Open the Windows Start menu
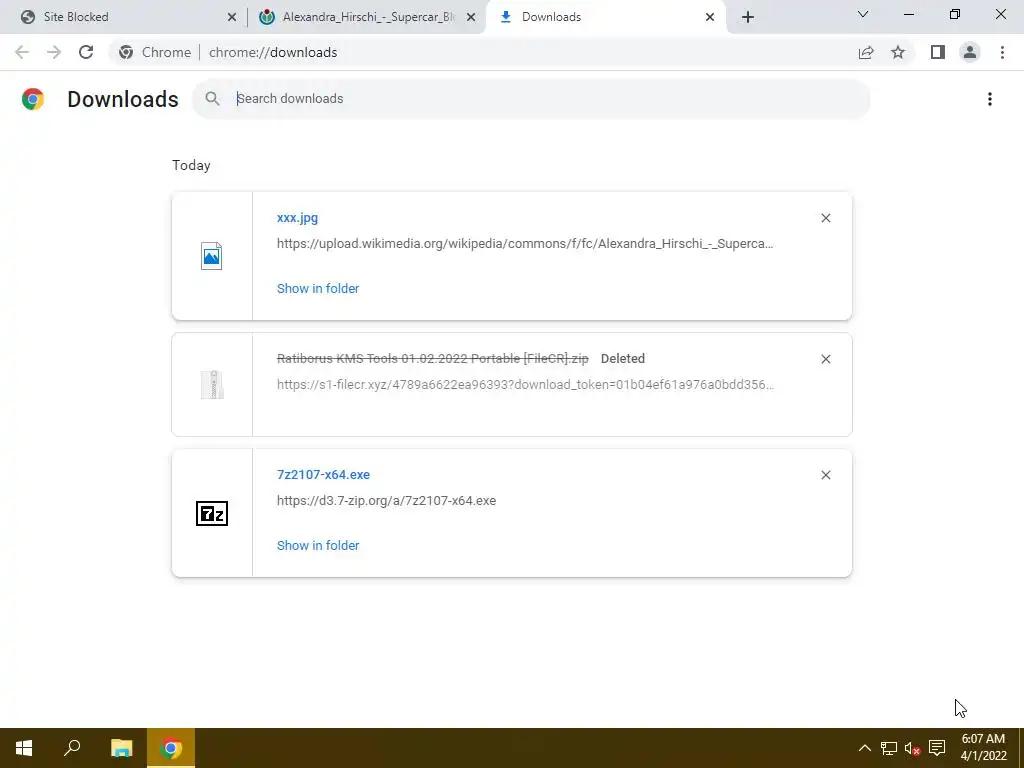 [x=24, y=748]
